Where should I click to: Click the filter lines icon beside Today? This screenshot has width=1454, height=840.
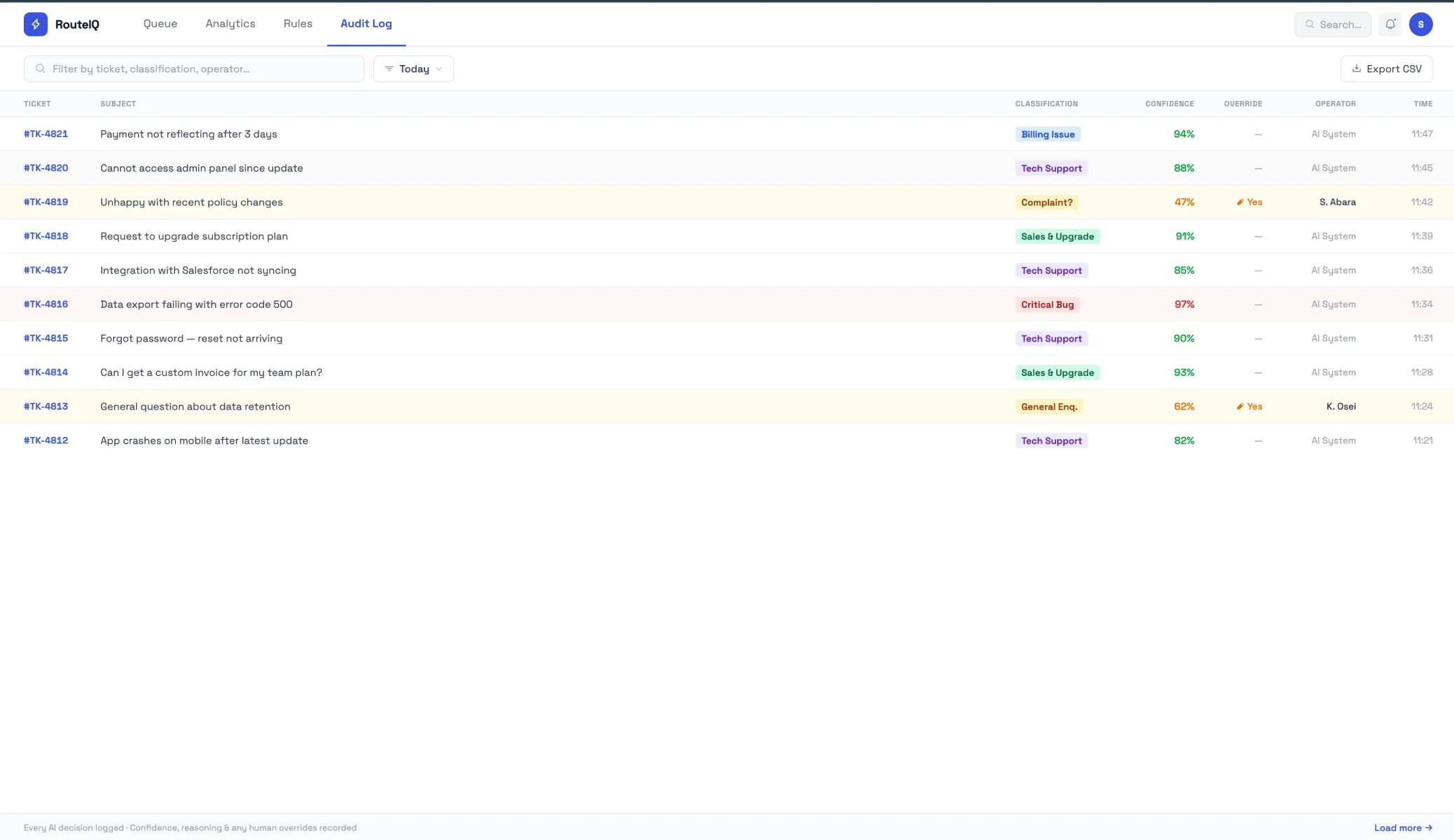click(x=389, y=69)
